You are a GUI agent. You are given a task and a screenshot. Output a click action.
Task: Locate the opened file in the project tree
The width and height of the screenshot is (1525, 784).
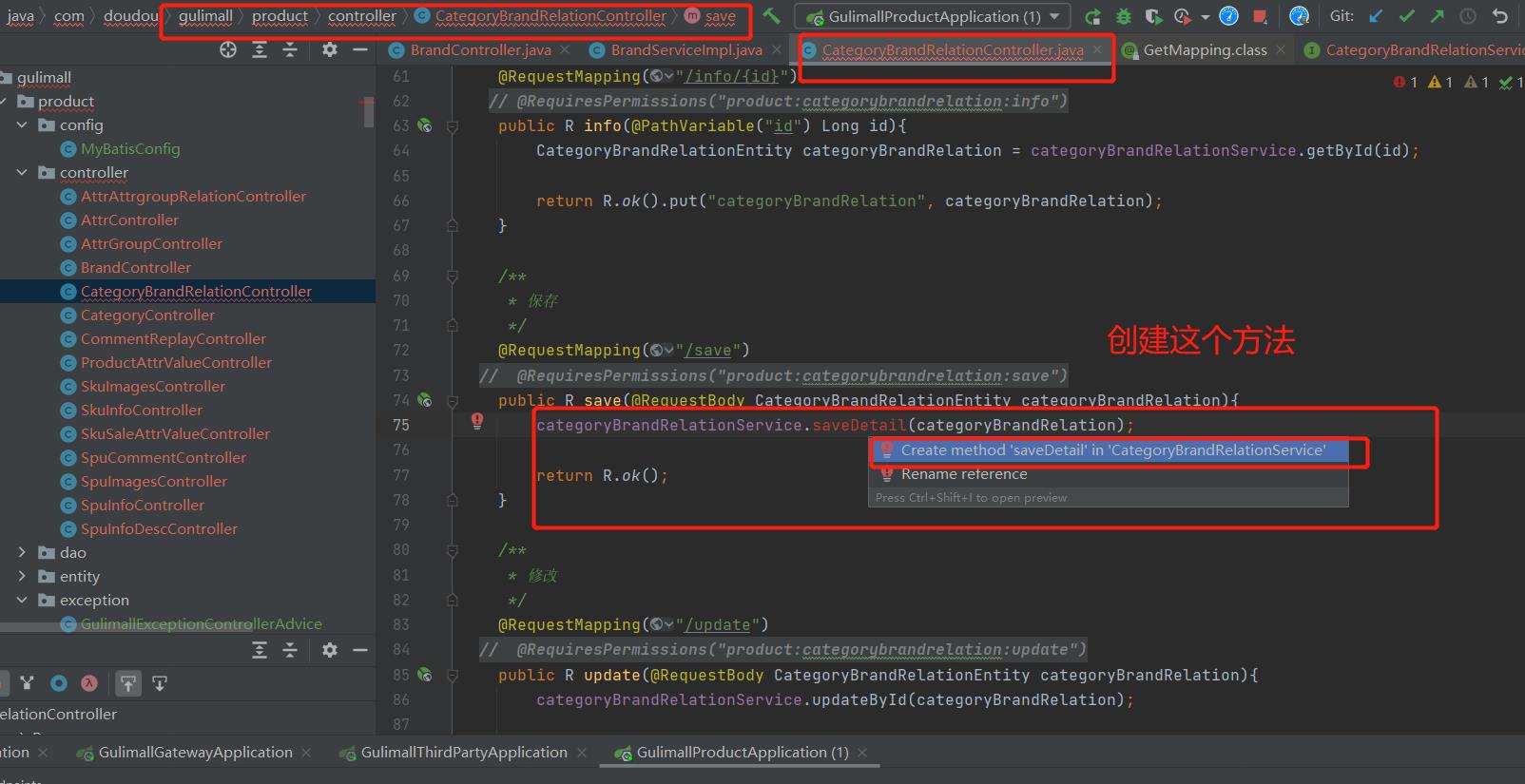tap(228, 50)
